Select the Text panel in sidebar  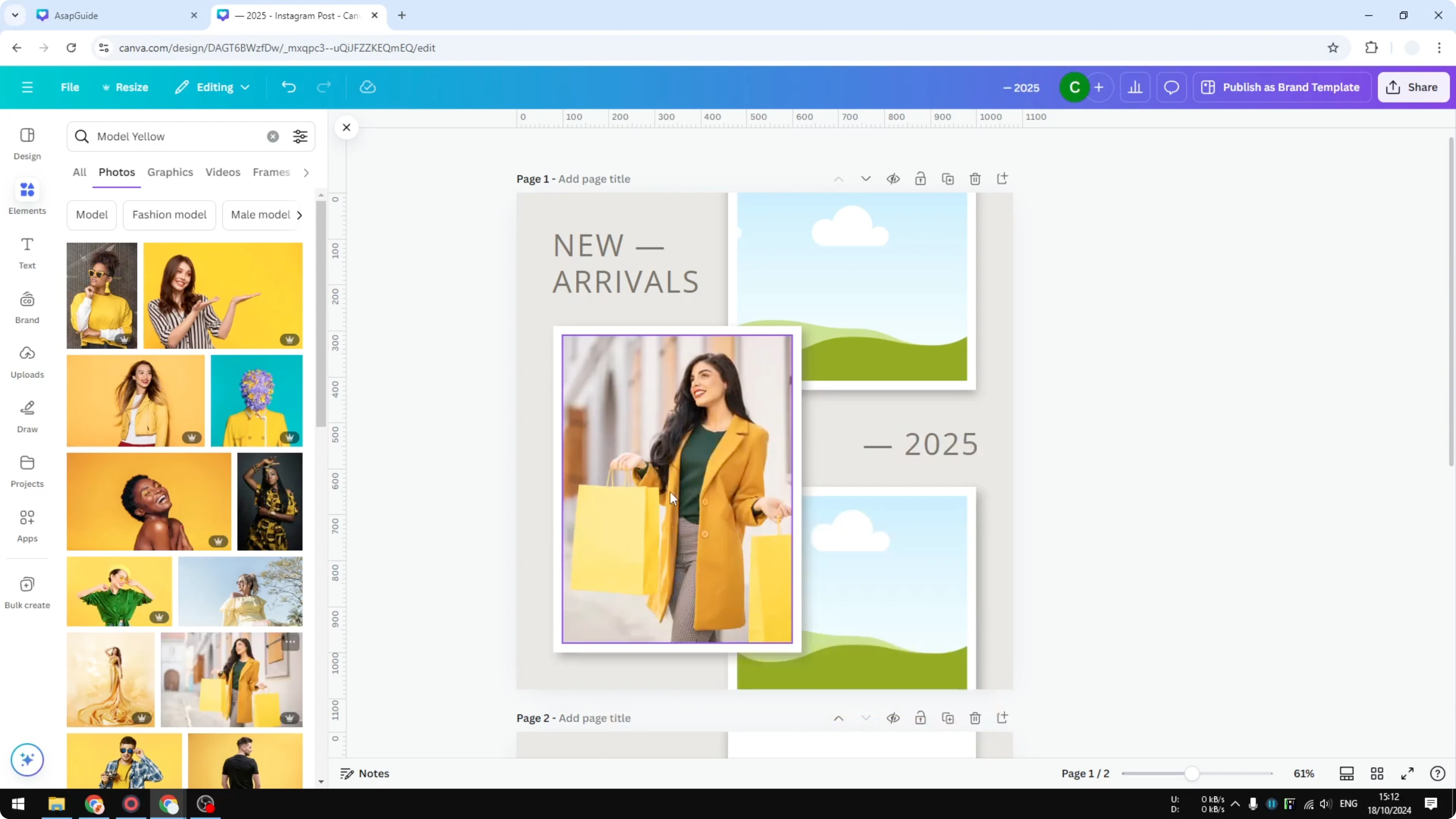point(27,253)
